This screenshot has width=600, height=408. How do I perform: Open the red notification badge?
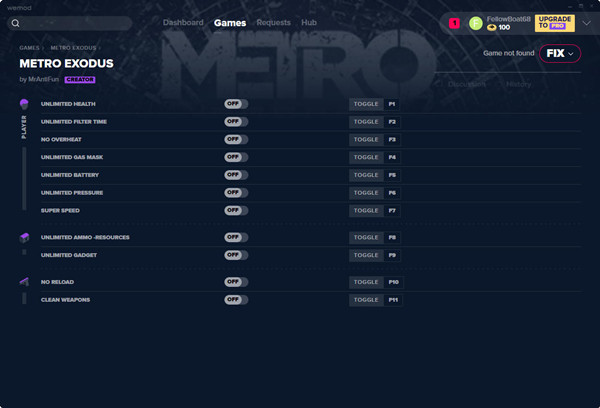(454, 23)
